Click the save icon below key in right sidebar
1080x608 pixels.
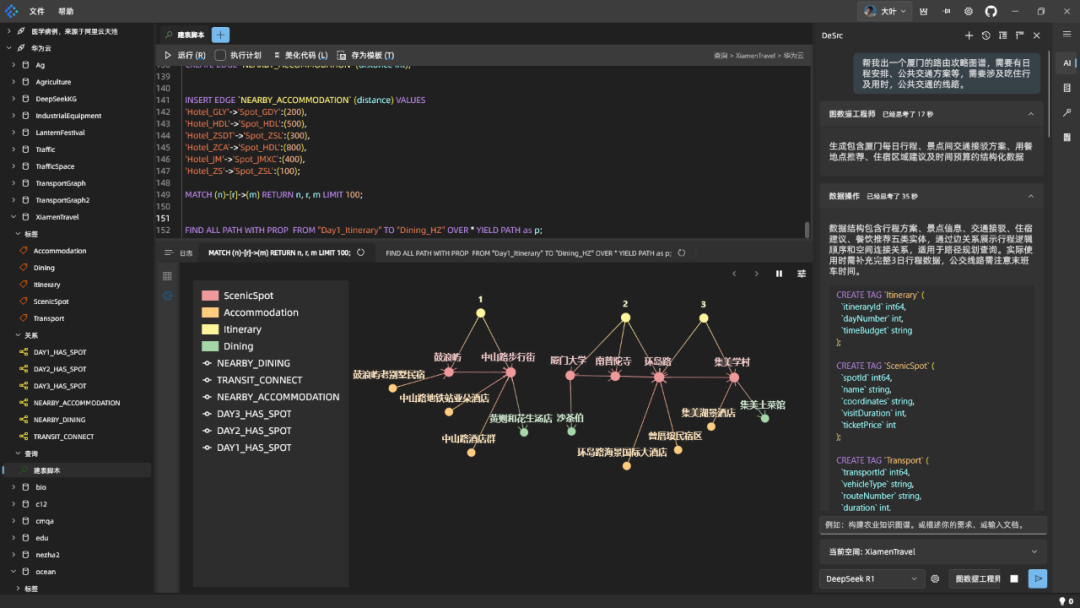pos(1067,137)
